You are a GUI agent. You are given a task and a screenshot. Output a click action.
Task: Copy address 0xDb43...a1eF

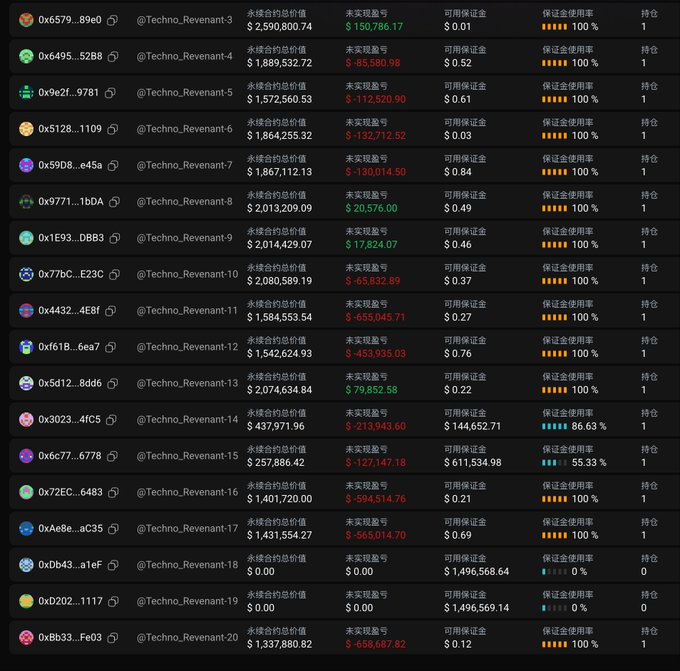point(113,565)
